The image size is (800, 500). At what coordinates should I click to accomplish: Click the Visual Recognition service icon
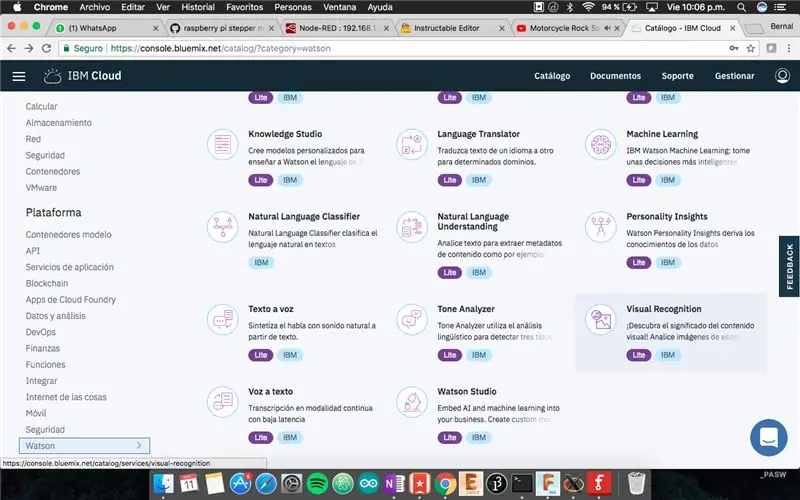pyautogui.click(x=601, y=319)
